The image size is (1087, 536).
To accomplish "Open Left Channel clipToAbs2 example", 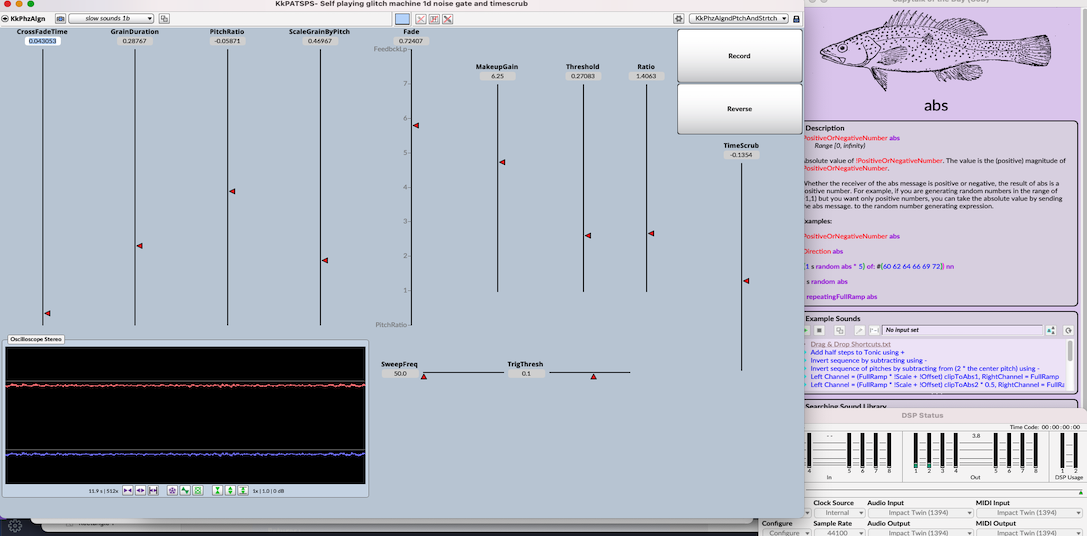I will click(x=937, y=385).
